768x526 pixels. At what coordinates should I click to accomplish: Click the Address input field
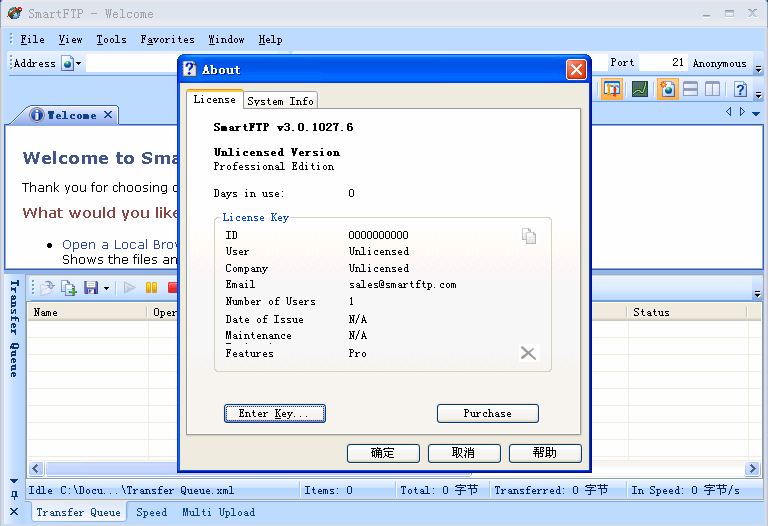pos(131,63)
